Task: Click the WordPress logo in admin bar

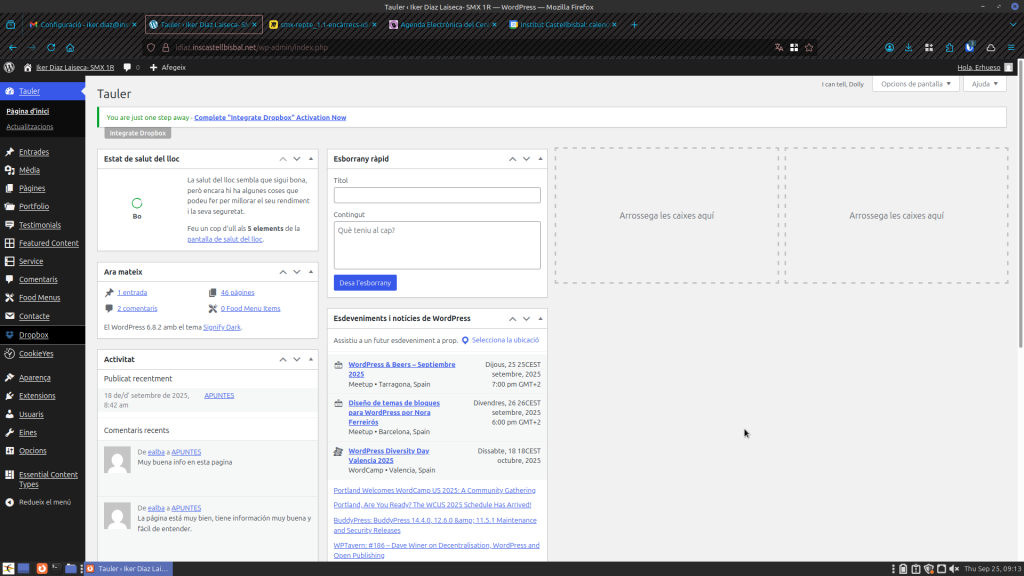Action: coord(9,67)
